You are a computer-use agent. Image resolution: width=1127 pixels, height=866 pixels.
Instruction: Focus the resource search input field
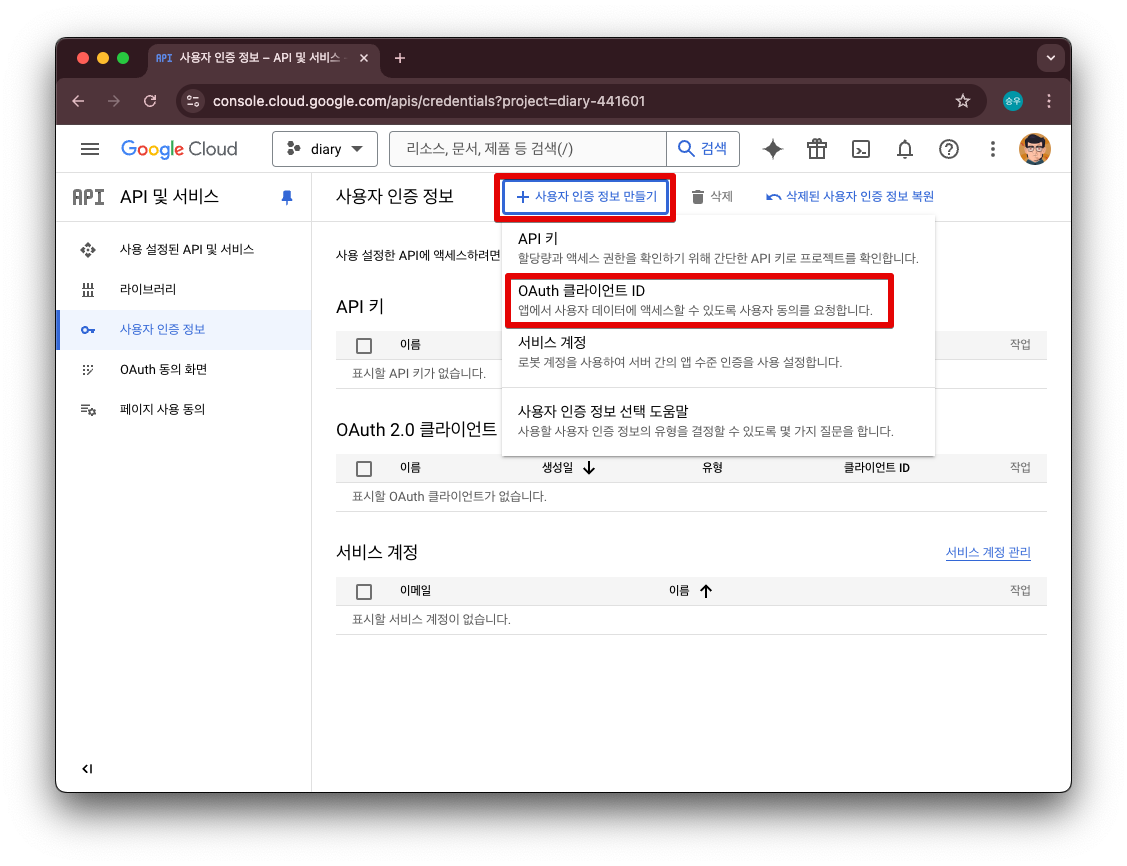tap(528, 149)
